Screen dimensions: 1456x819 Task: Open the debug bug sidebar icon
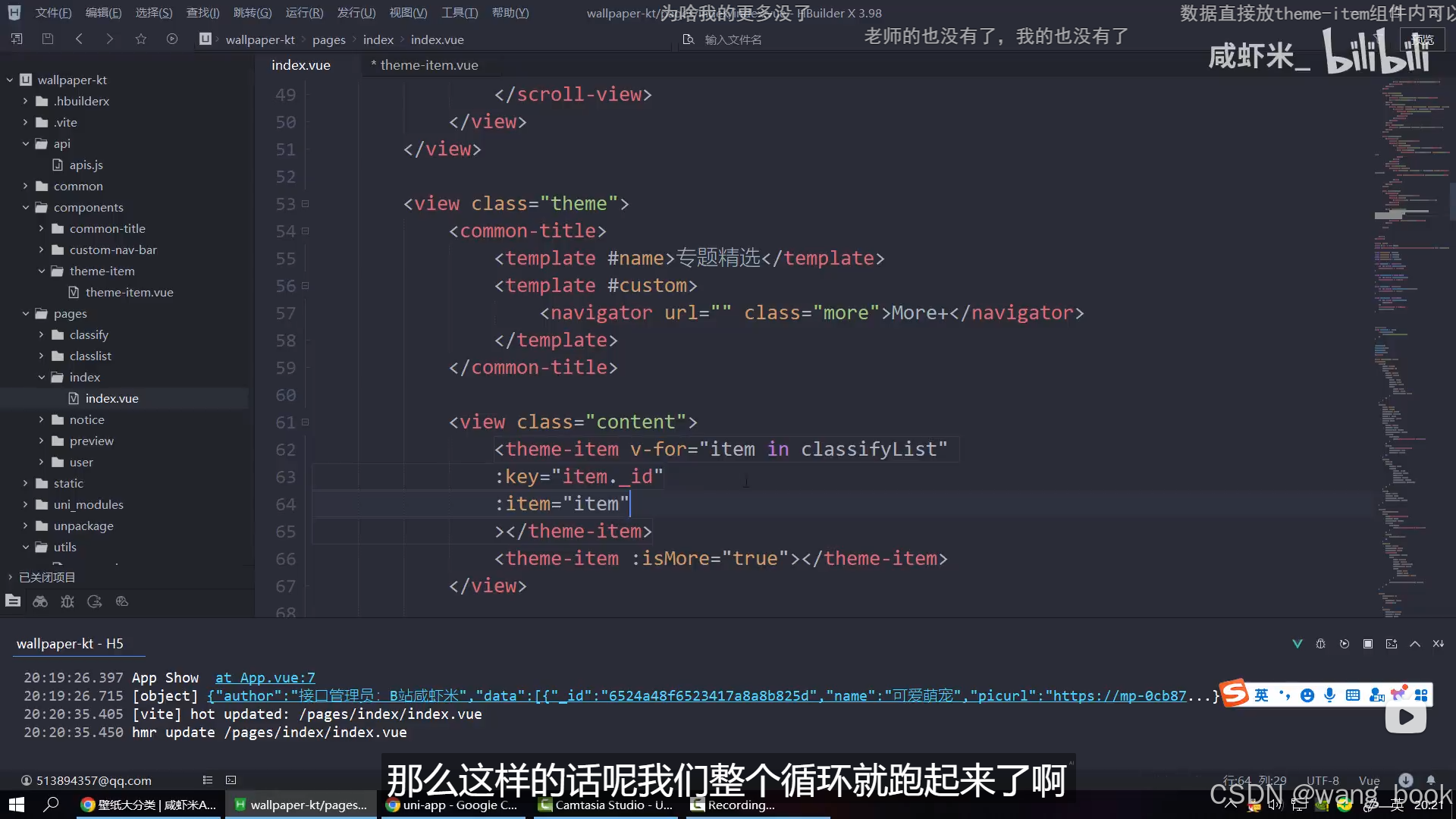coord(67,601)
